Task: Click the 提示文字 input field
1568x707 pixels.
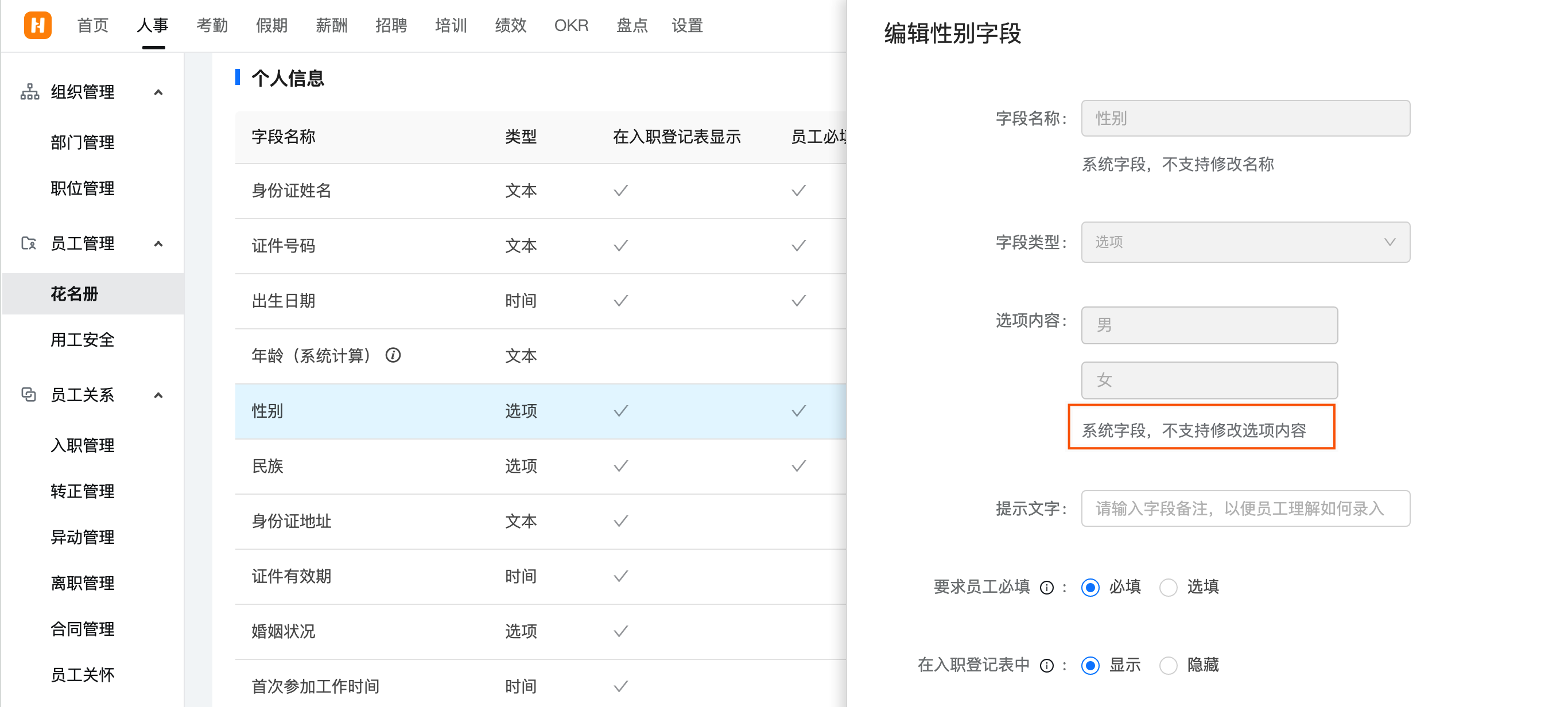Action: coord(1245,508)
